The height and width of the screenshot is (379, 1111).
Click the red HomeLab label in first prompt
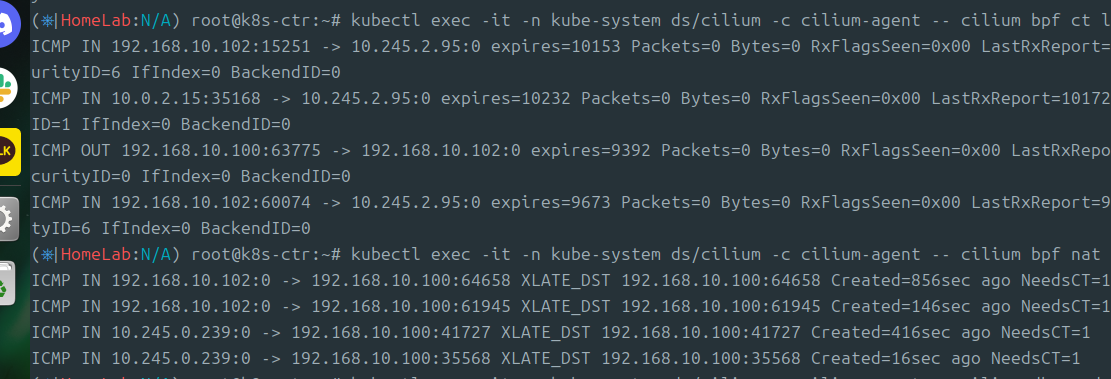coord(96,21)
